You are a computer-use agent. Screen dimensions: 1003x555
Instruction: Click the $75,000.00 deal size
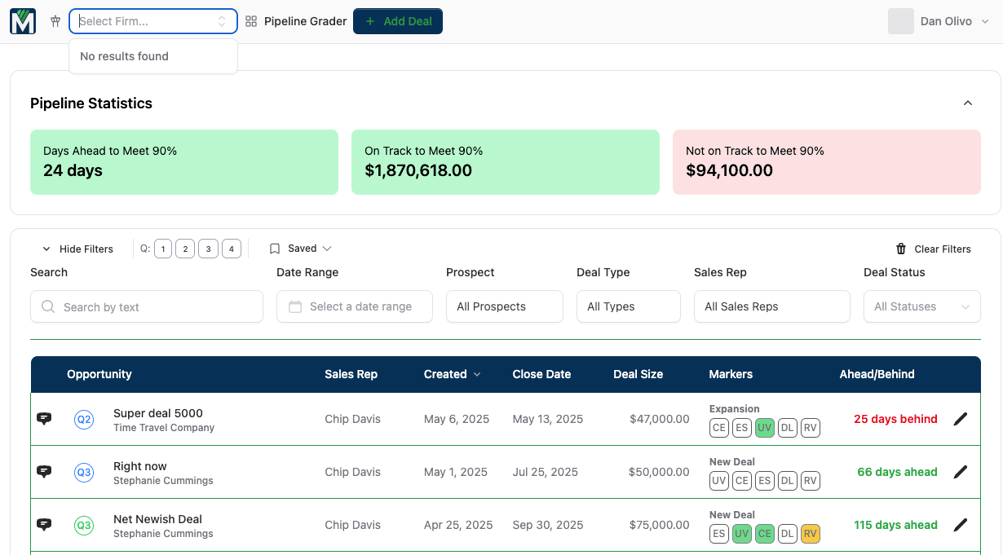coord(659,525)
